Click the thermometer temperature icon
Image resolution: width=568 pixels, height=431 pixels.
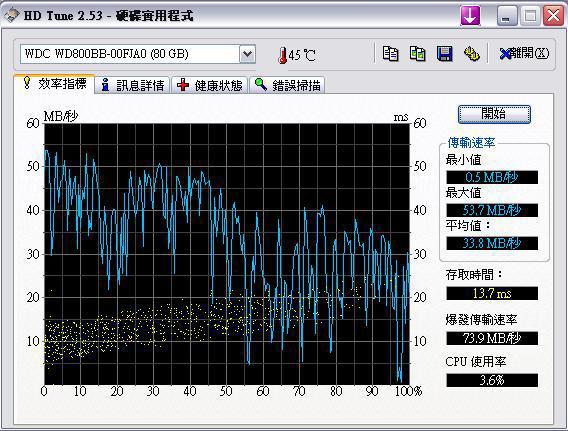(x=283, y=55)
